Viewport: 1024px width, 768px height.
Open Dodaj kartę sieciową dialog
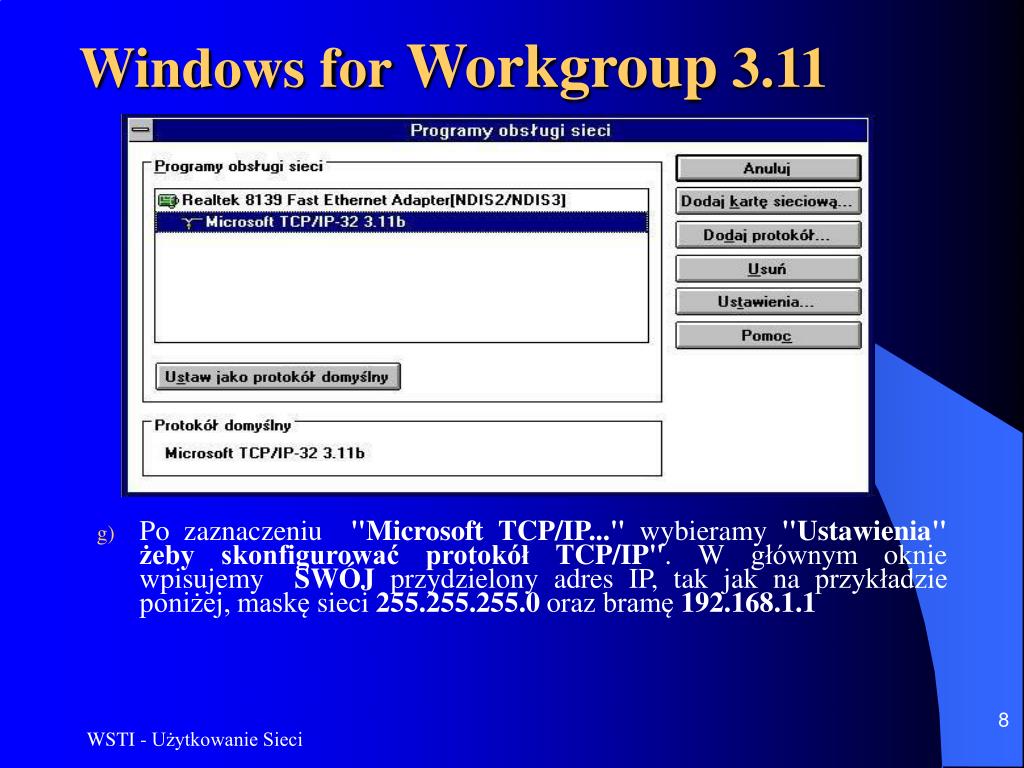(768, 201)
